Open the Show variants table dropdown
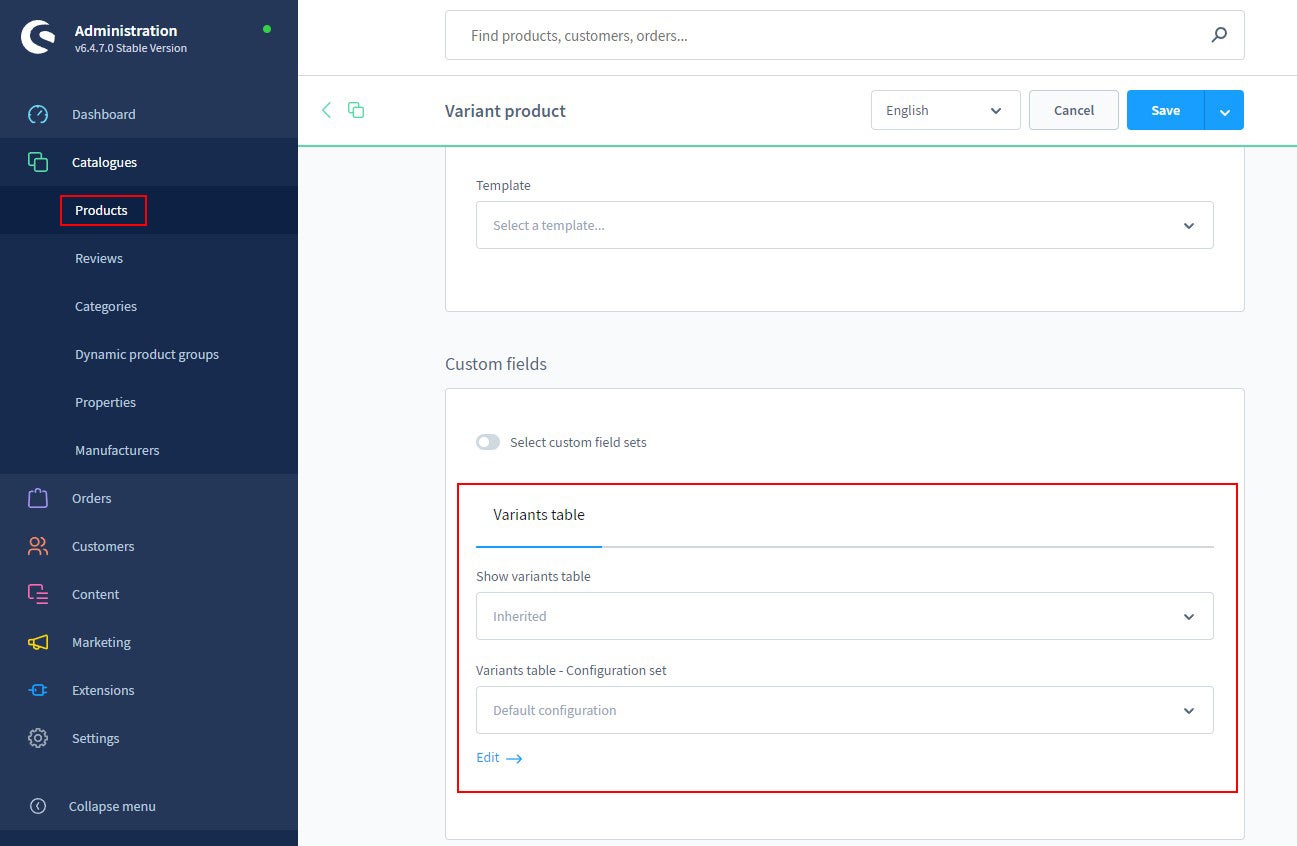This screenshot has height=846, width=1297. point(845,616)
